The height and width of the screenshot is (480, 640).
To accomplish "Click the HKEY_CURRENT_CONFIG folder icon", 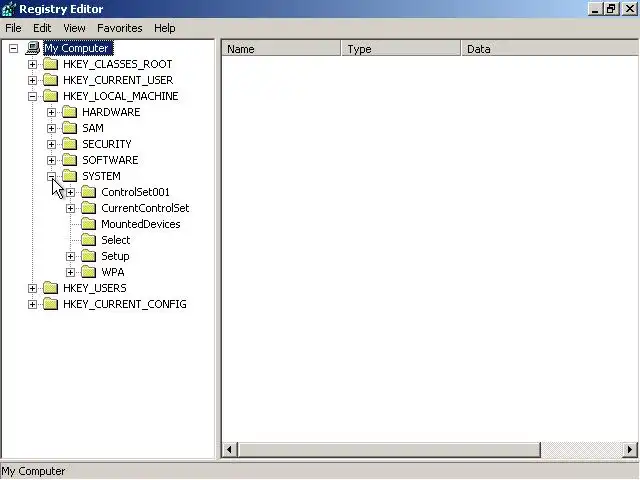I will point(51,304).
